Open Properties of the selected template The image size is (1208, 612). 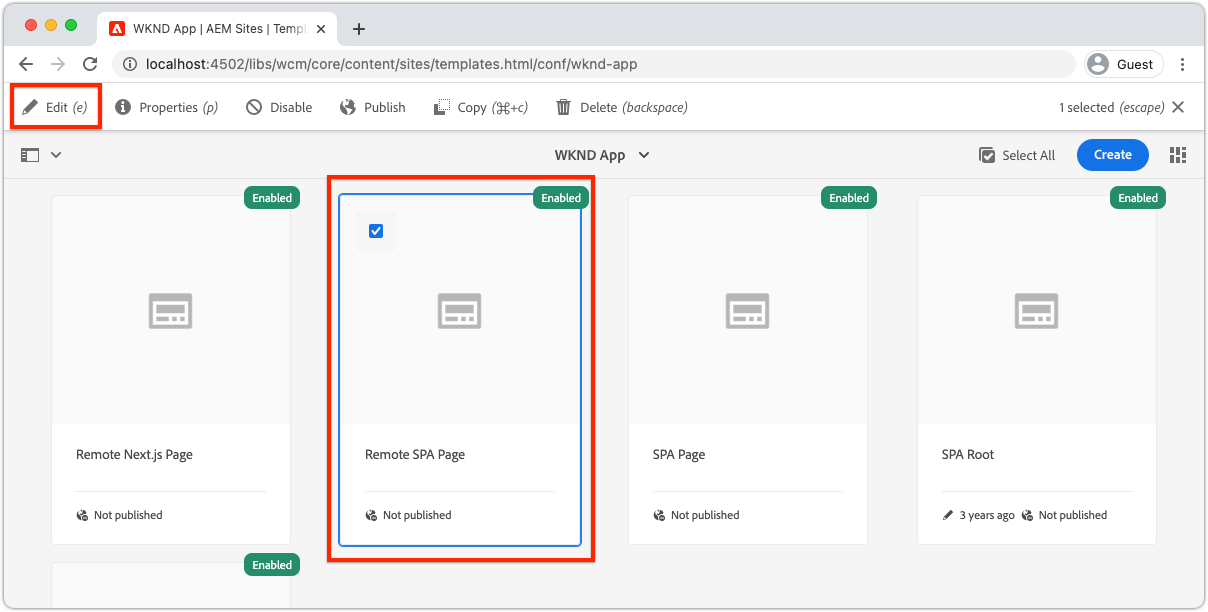(x=166, y=107)
